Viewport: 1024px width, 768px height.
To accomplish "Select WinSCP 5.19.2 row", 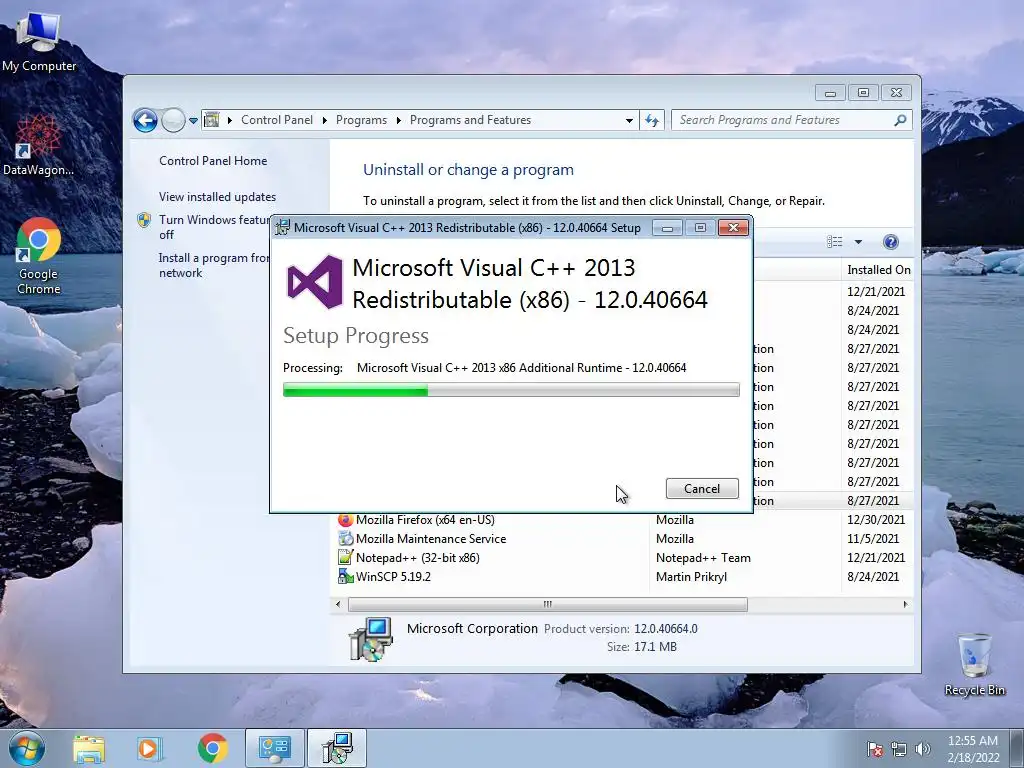I will (621, 577).
